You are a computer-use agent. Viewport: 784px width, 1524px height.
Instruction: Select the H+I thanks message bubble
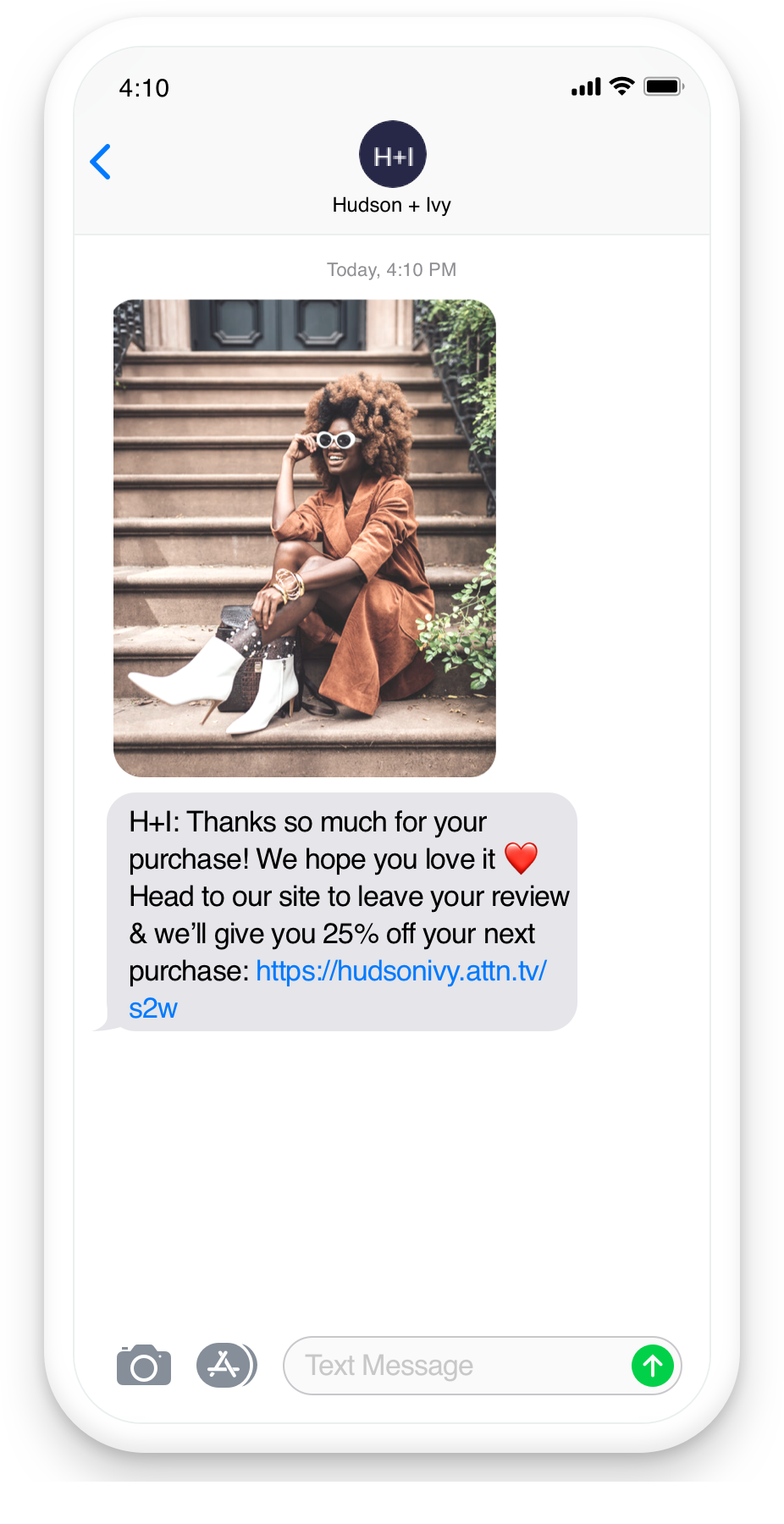[342, 912]
